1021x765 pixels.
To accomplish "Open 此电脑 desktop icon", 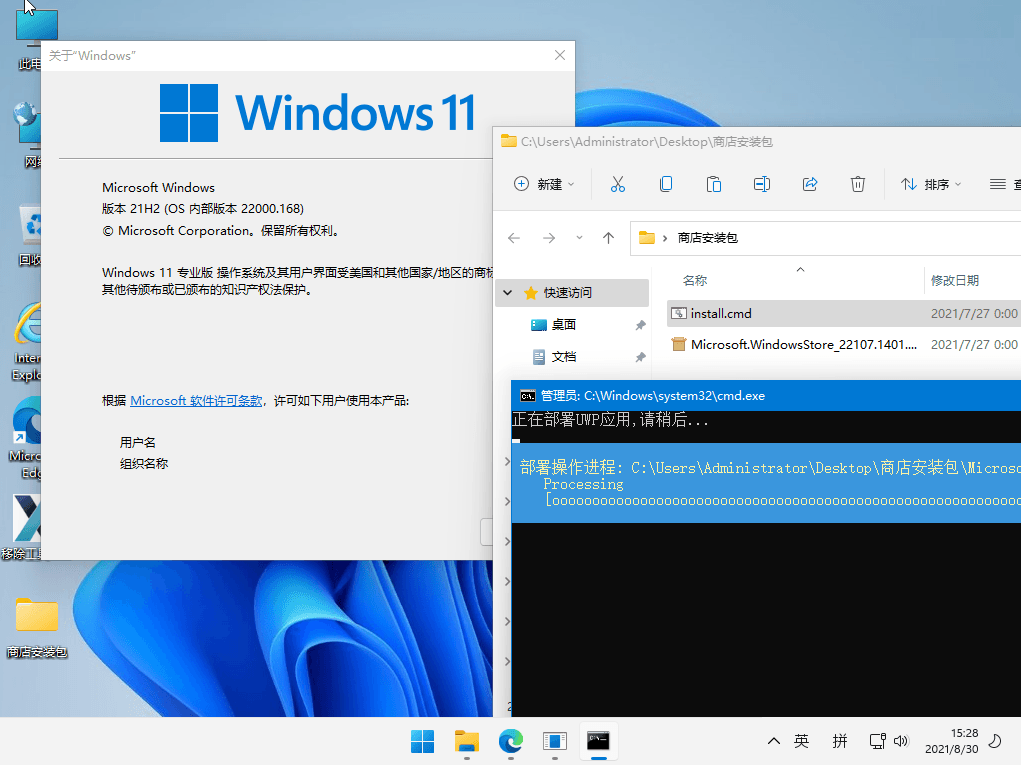I will pyautogui.click(x=29, y=39).
